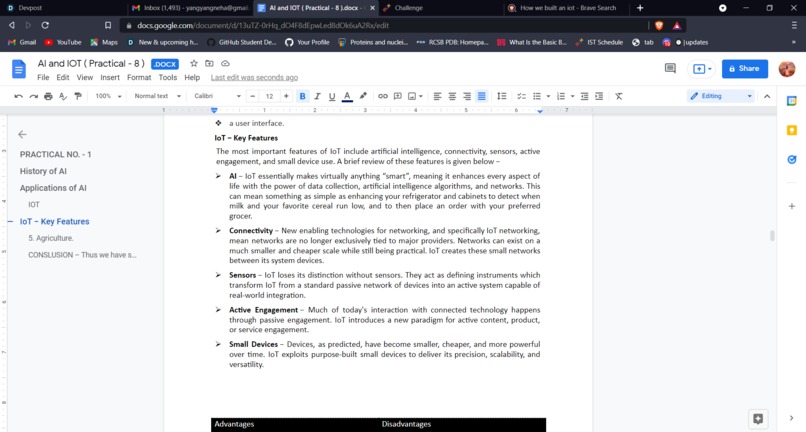Justify the text alignment
The height and width of the screenshot is (432, 806).
click(x=482, y=96)
